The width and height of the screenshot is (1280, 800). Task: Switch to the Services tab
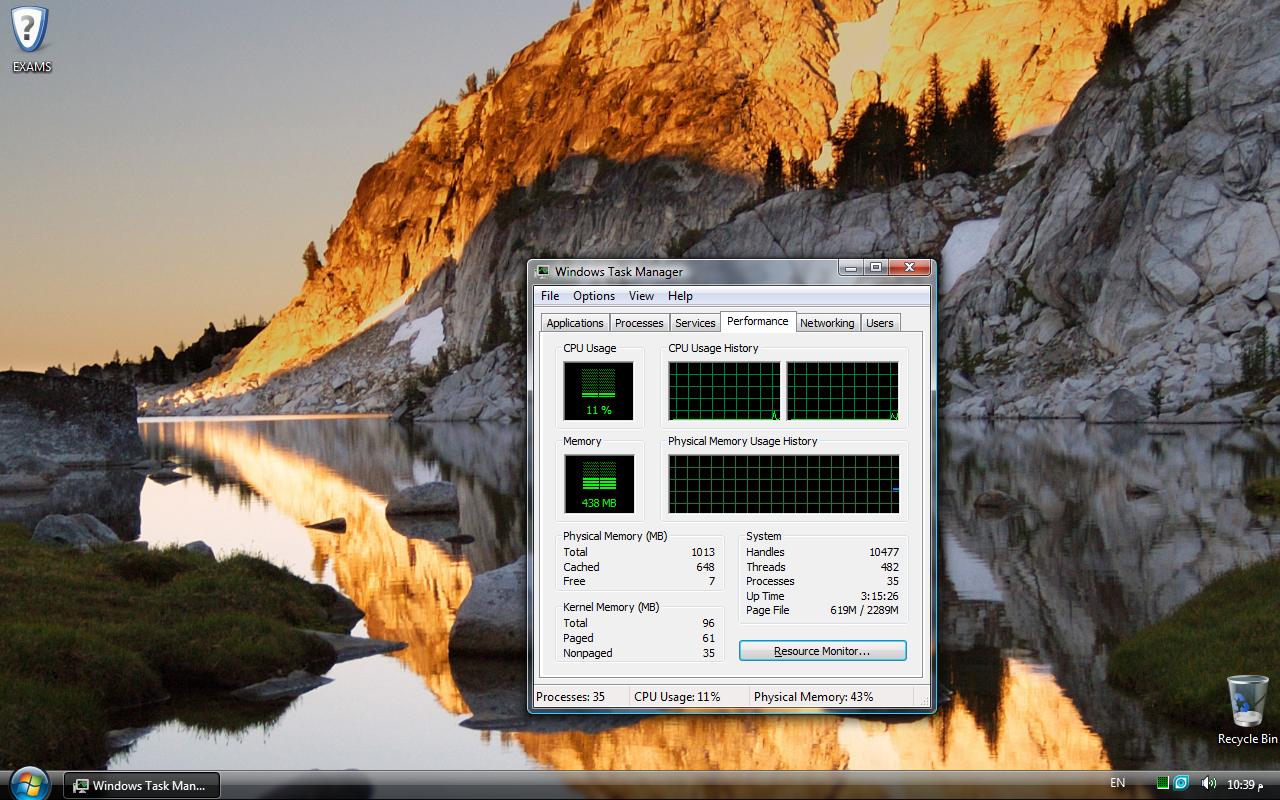[695, 323]
